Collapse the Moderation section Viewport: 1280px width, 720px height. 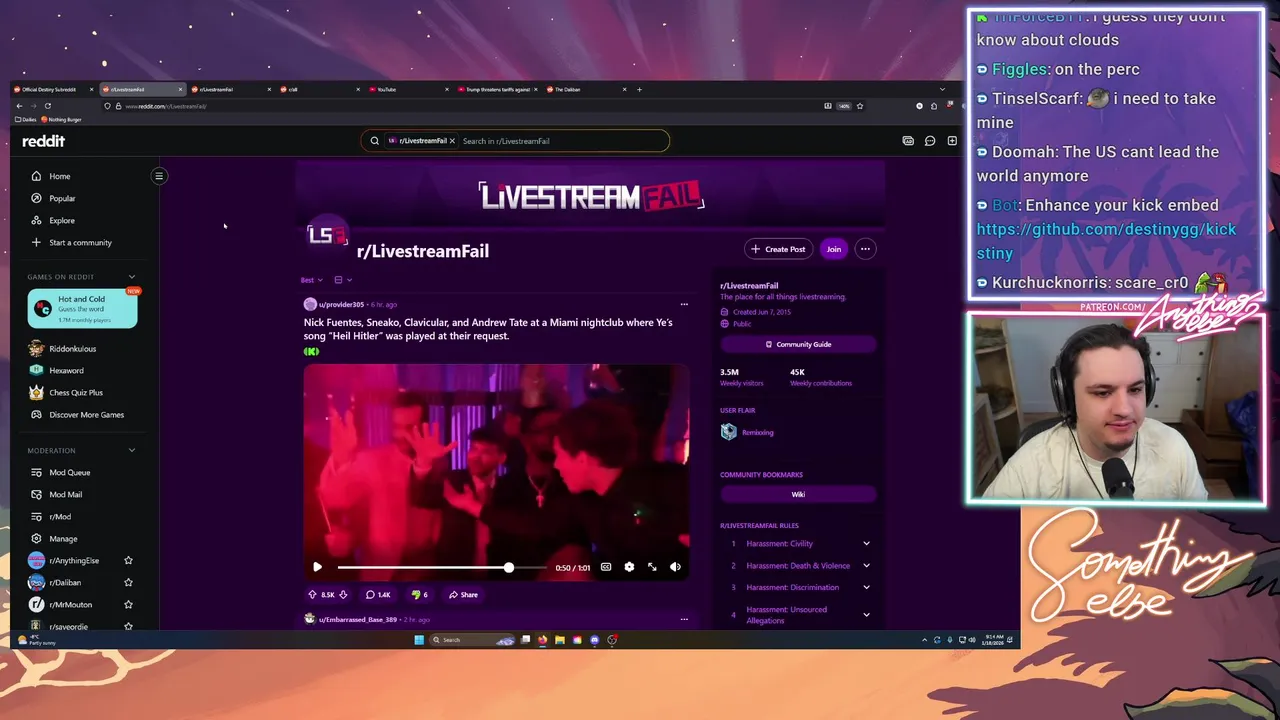132,451
